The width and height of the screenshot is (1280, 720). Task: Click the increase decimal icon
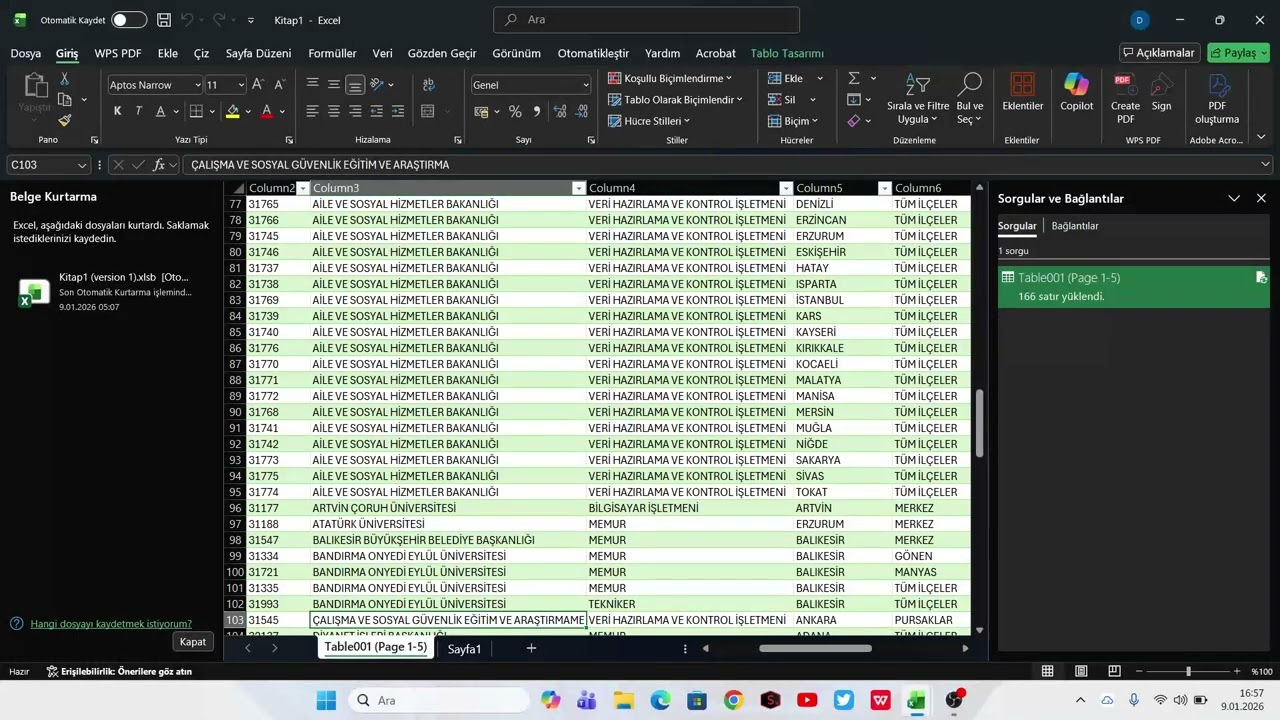[560, 111]
